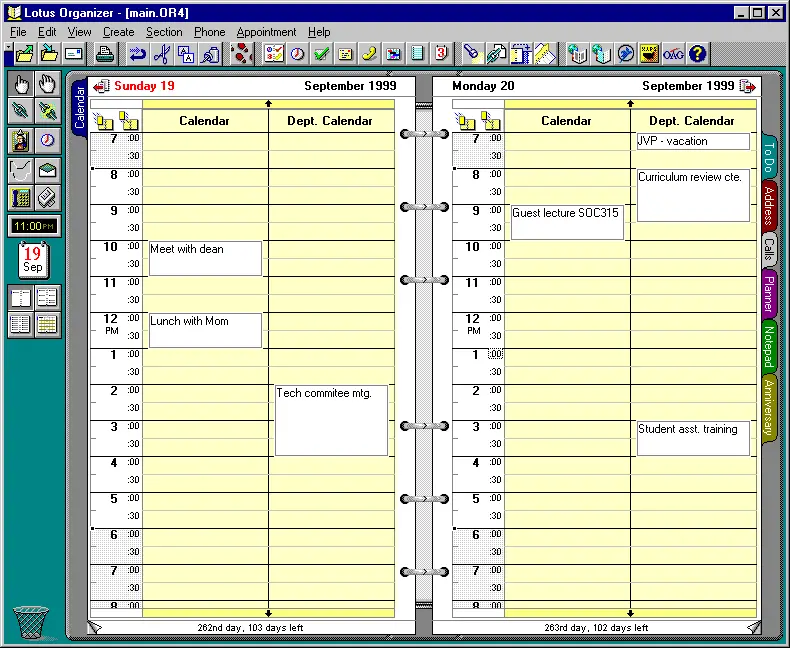This screenshot has height=648, width=790.
Task: Click the planner event toolbar icon
Action: (393, 54)
